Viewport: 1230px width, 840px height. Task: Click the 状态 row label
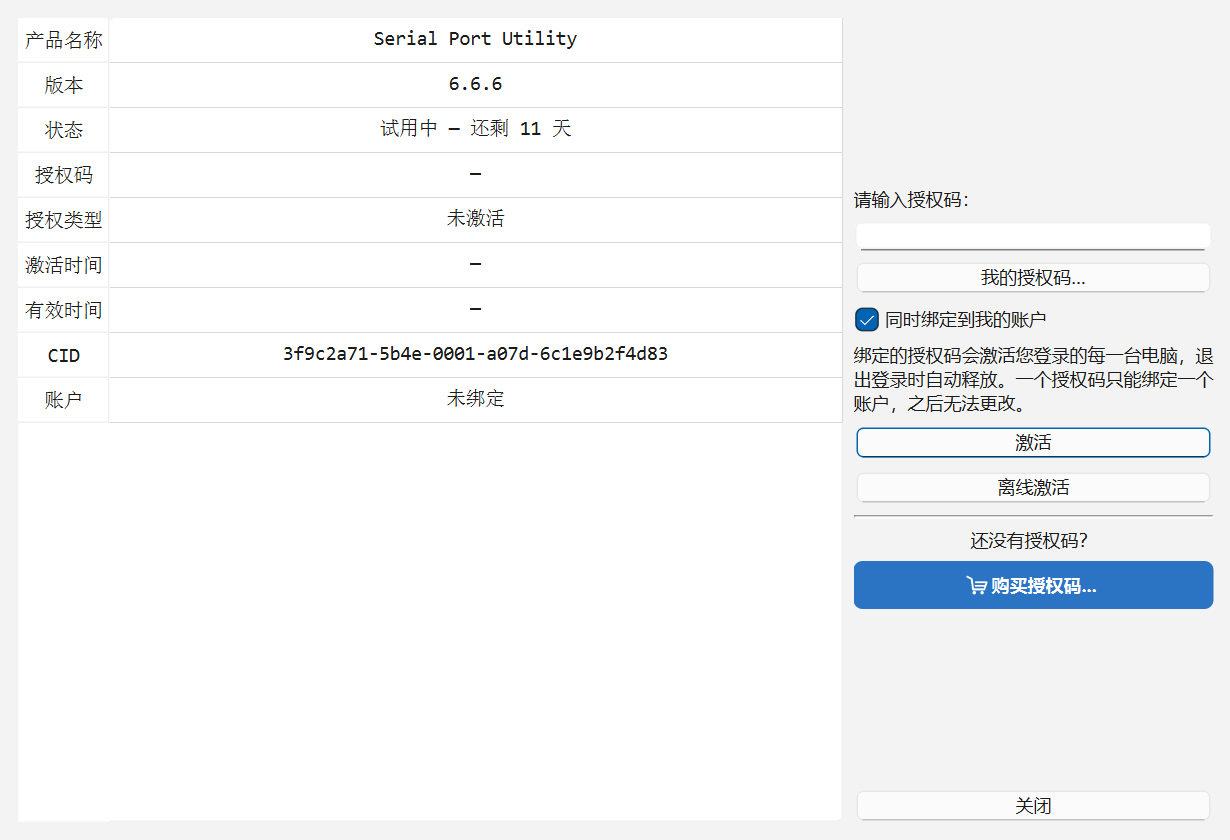click(64, 130)
